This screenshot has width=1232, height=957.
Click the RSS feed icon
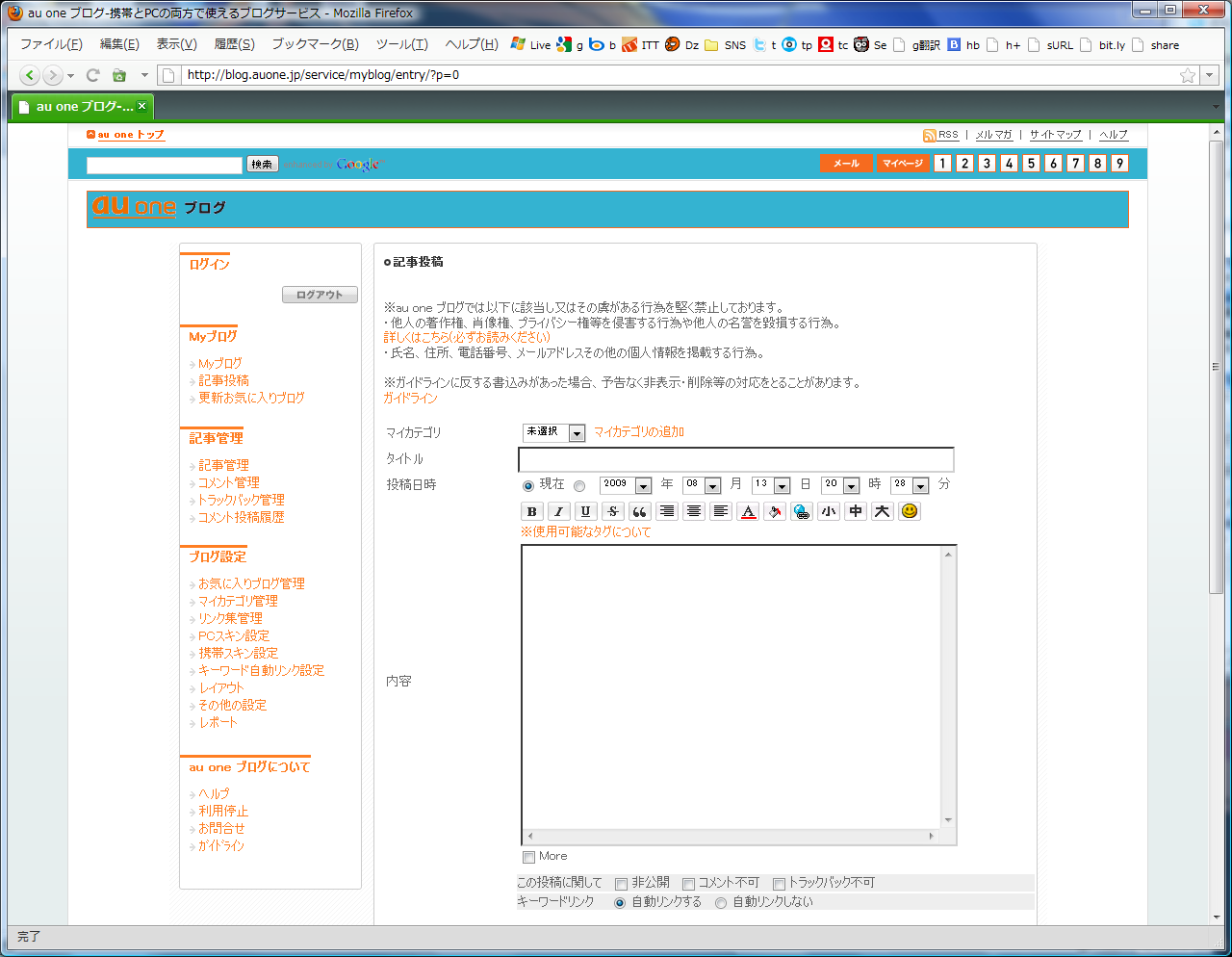click(929, 136)
